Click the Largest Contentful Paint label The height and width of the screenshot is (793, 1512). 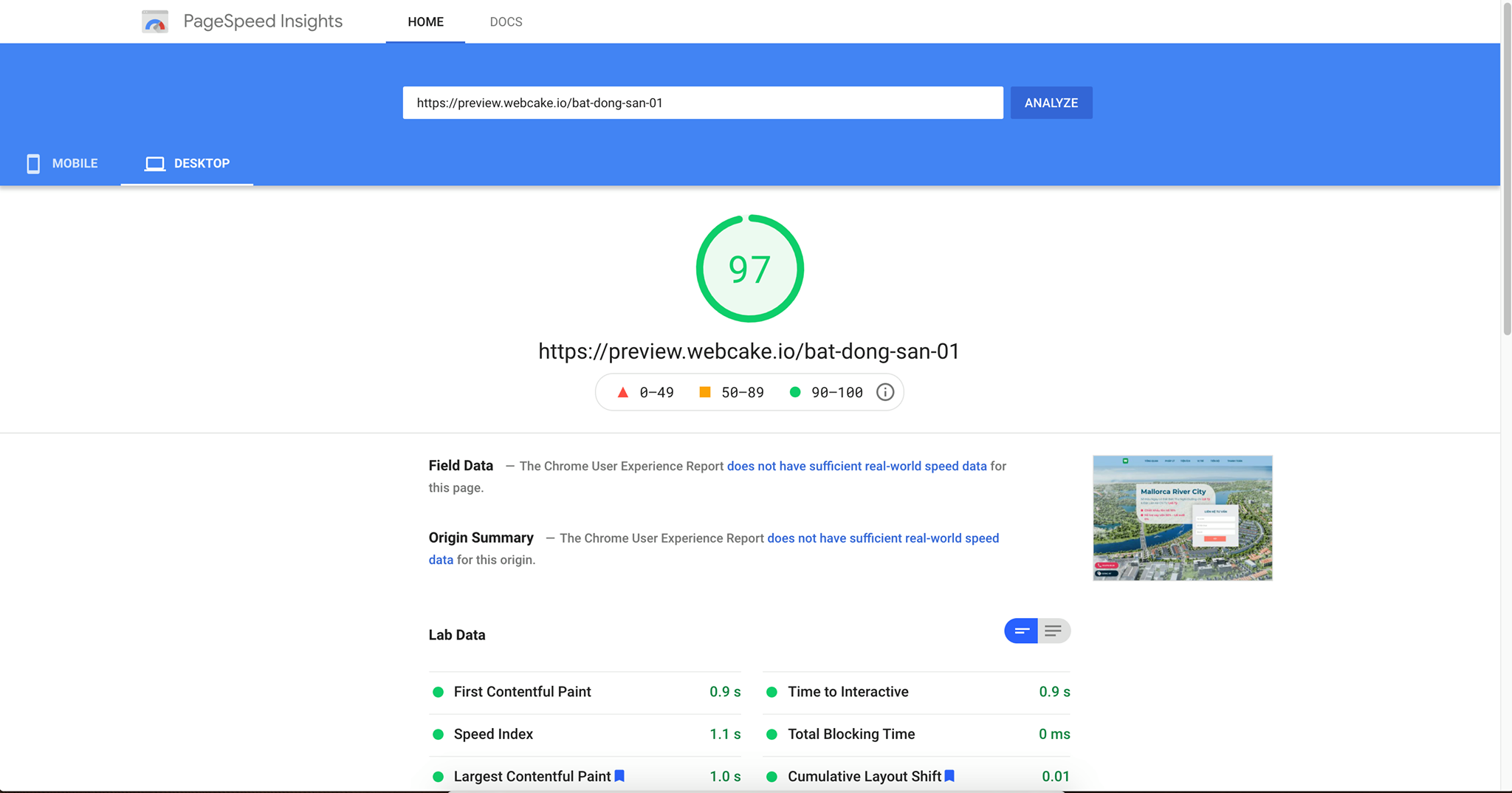coord(532,777)
